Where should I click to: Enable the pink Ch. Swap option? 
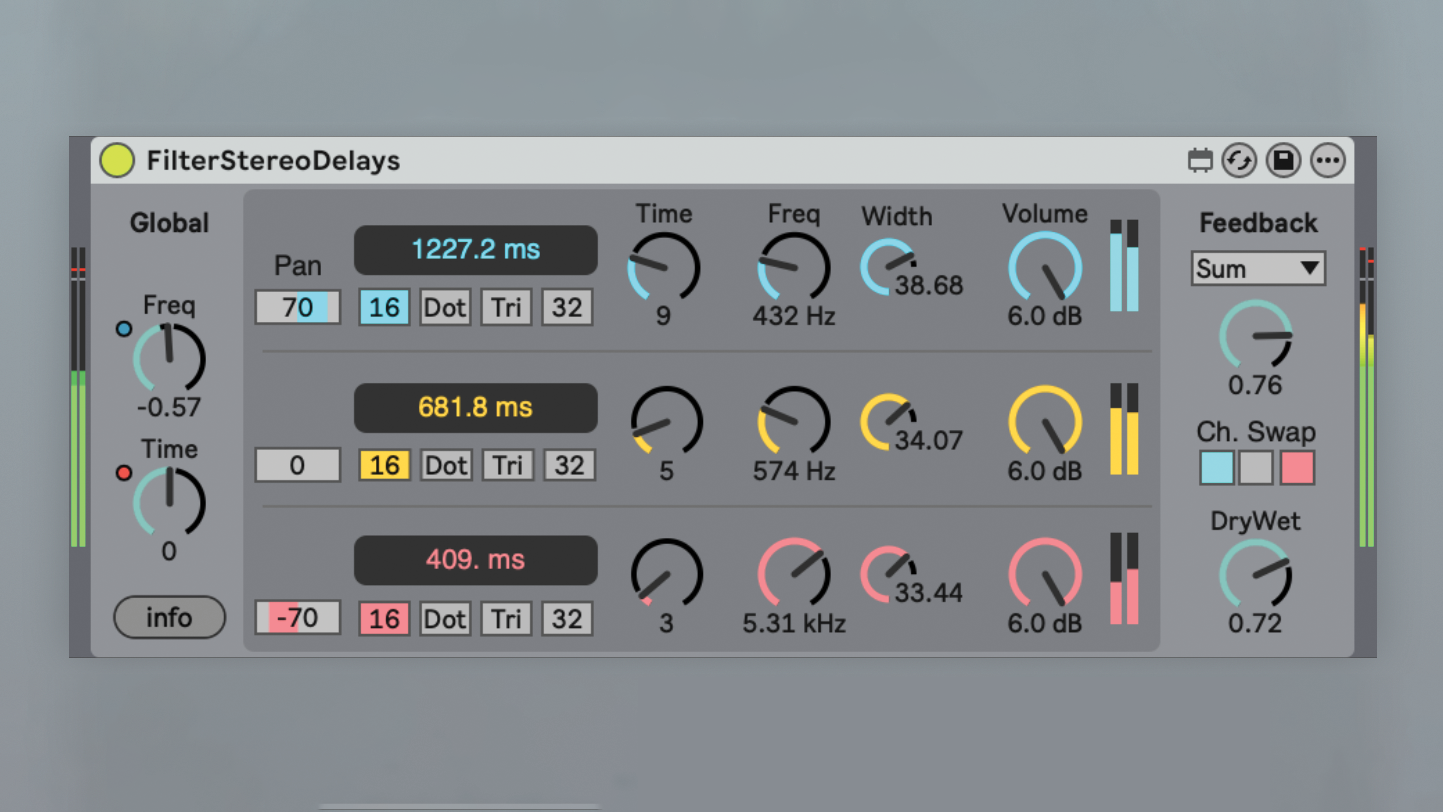click(1296, 468)
